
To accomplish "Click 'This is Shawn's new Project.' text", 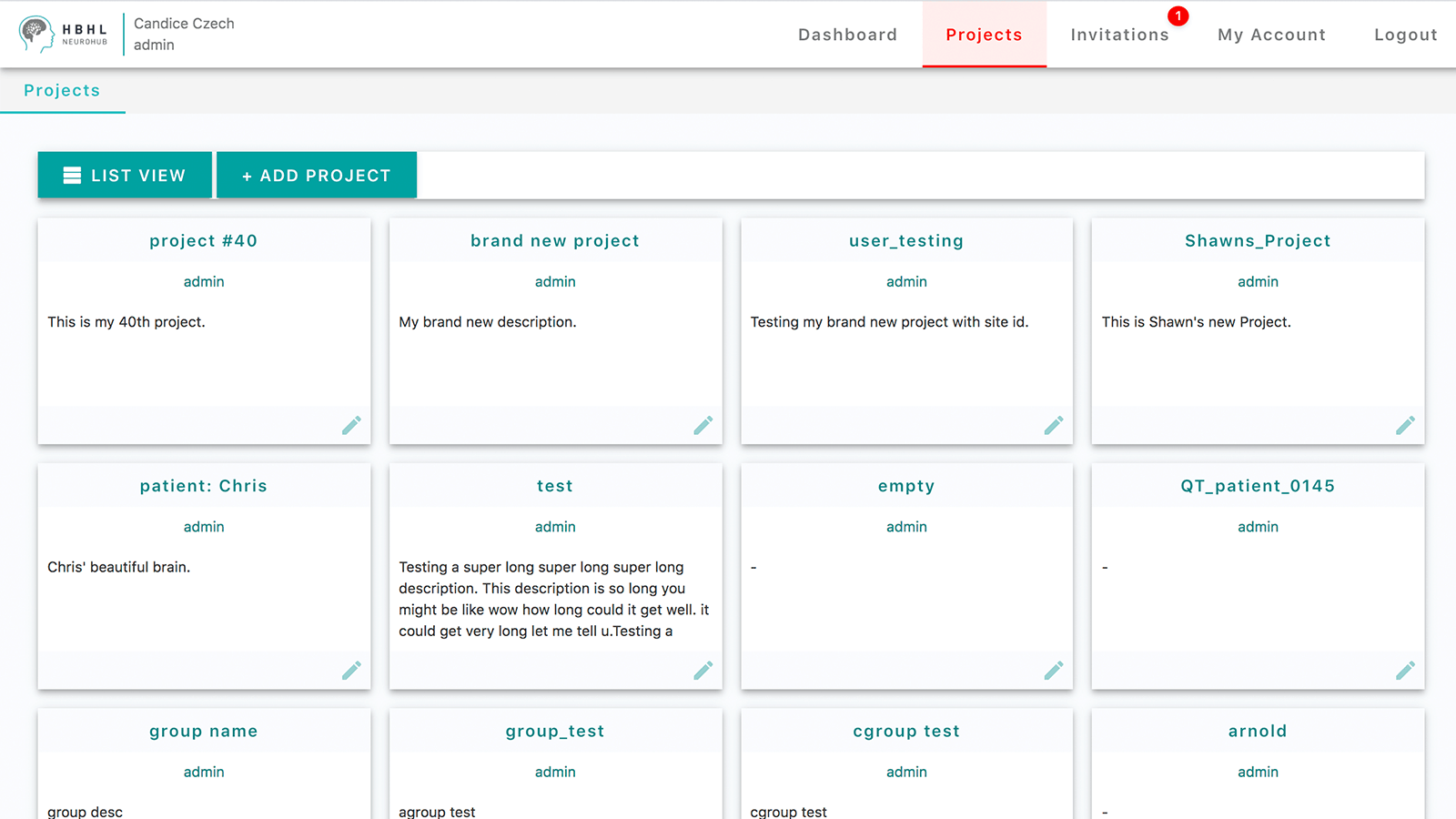I will 1196,321.
